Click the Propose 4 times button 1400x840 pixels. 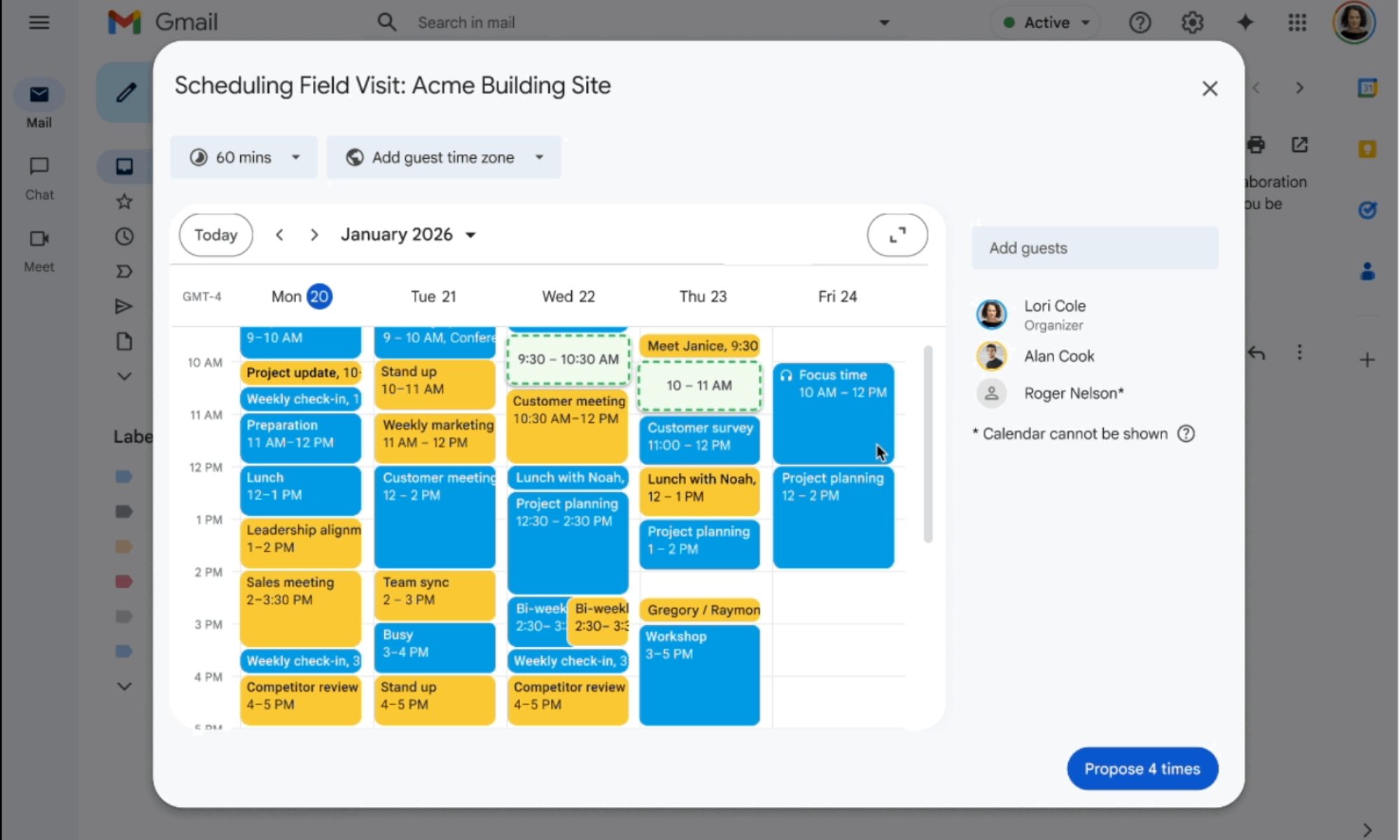[1142, 768]
